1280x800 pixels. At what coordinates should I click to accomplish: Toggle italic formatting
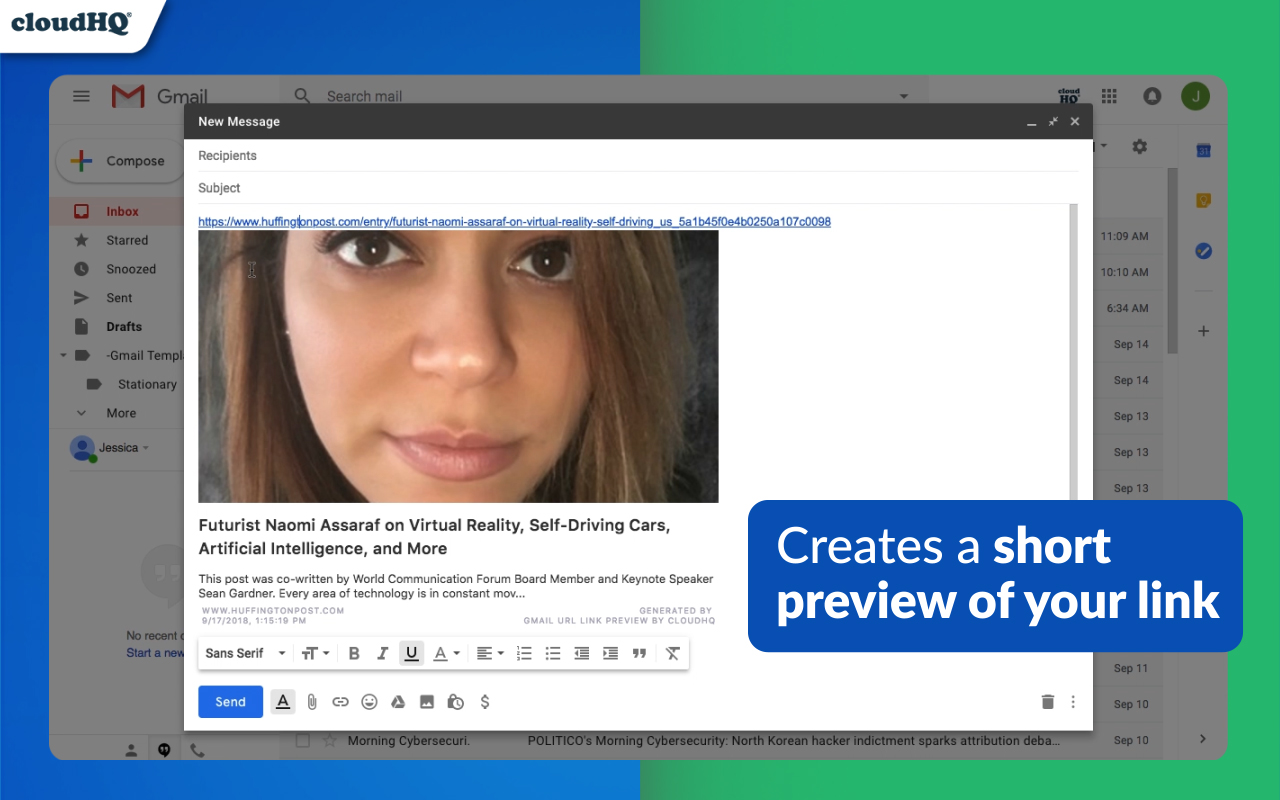(383, 653)
